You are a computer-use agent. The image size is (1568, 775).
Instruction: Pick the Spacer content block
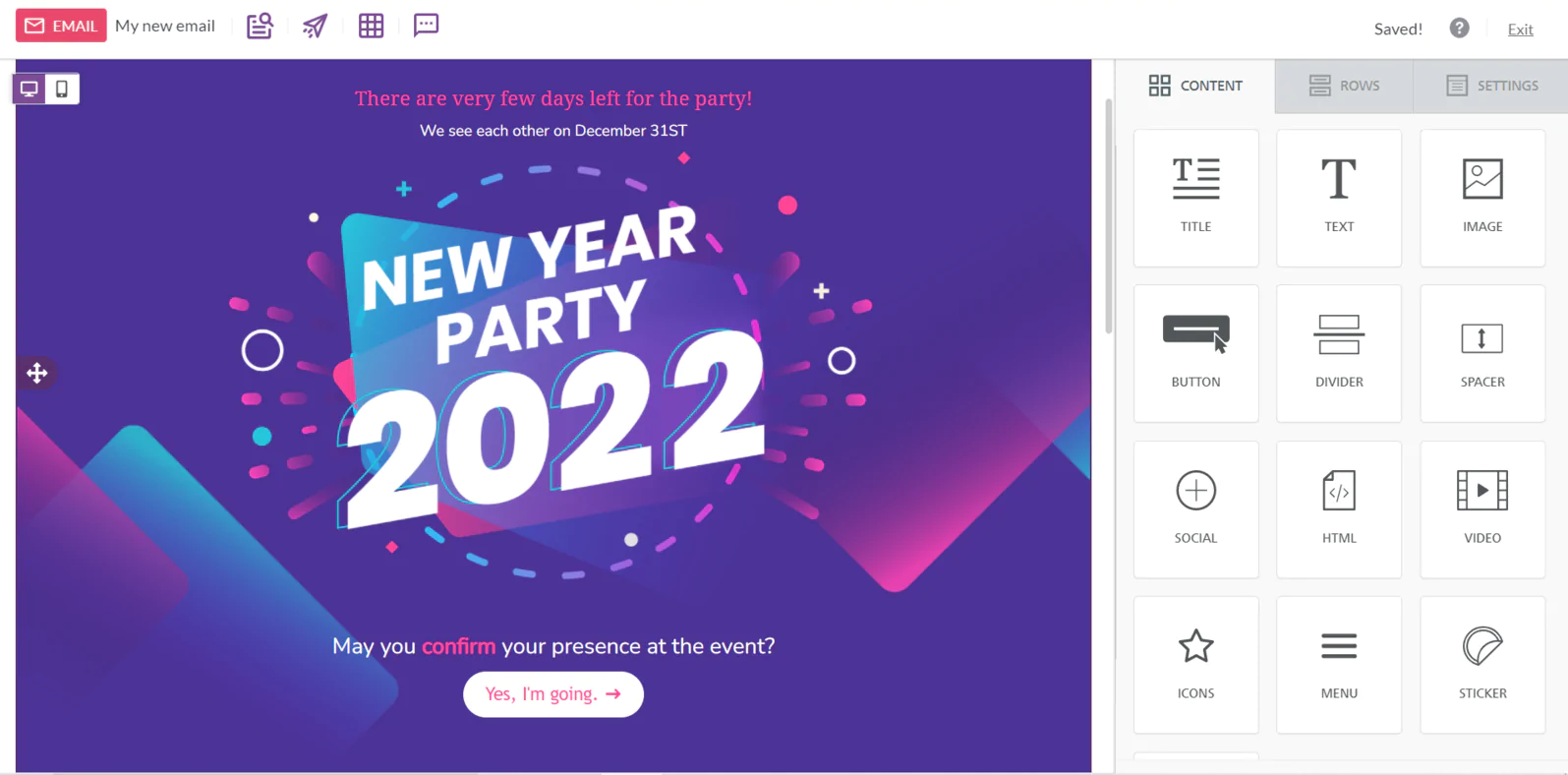click(1482, 353)
